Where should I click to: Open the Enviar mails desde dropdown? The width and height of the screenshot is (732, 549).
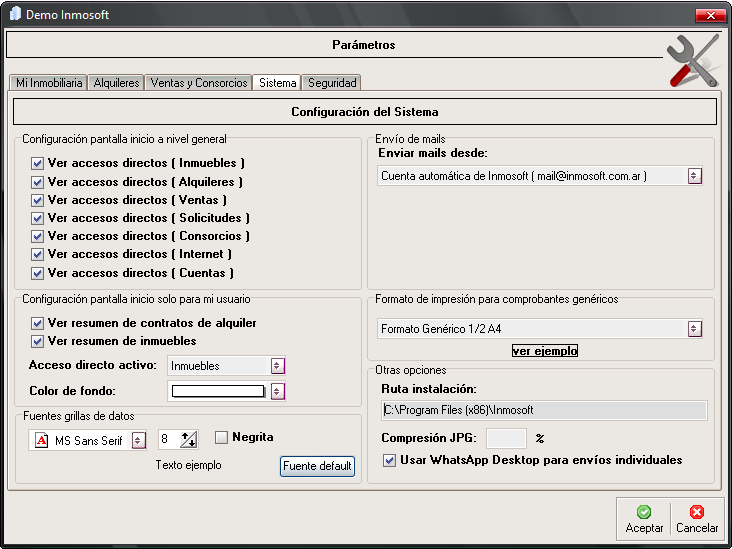pyautogui.click(x=694, y=176)
